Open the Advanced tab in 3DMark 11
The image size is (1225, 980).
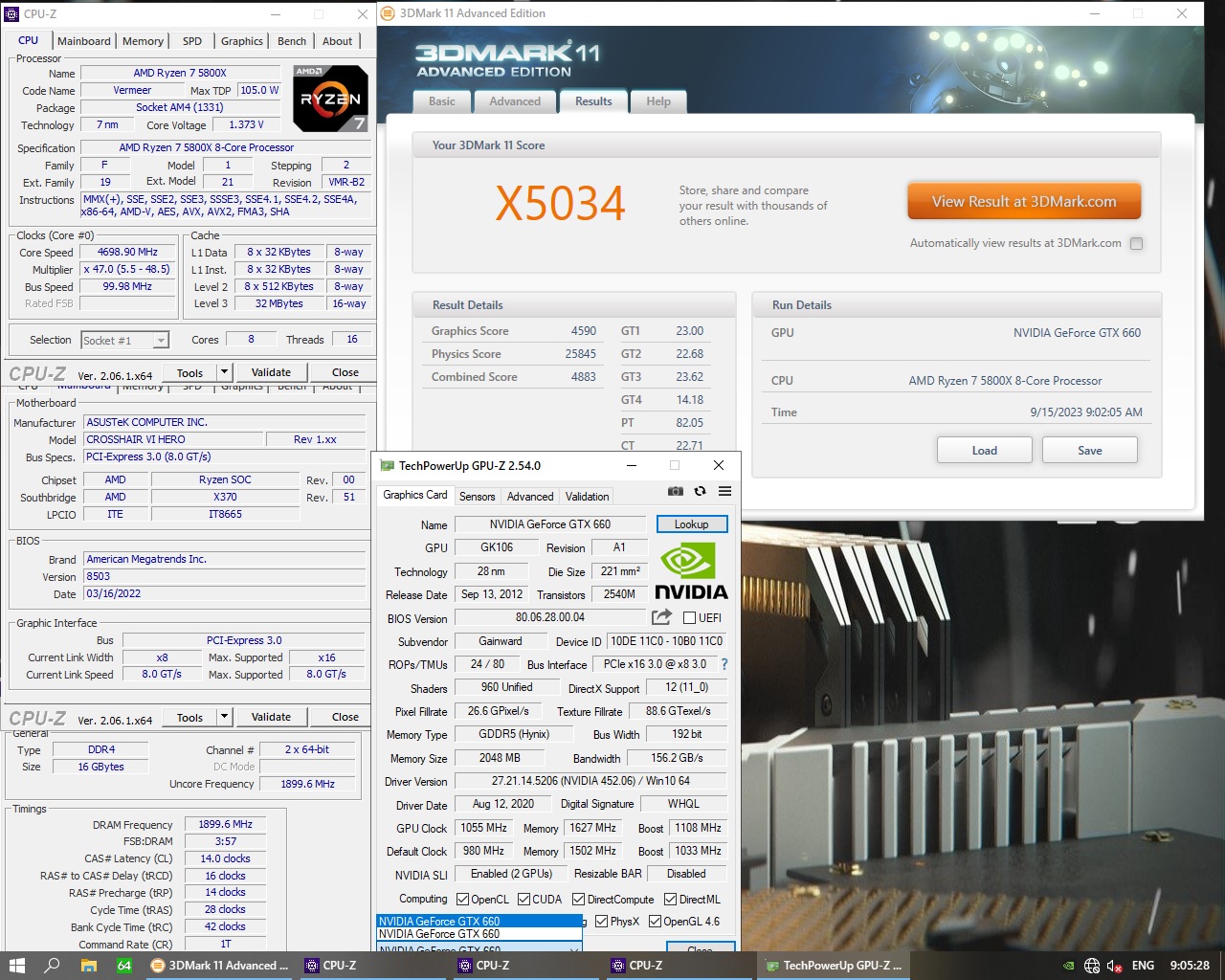[515, 101]
